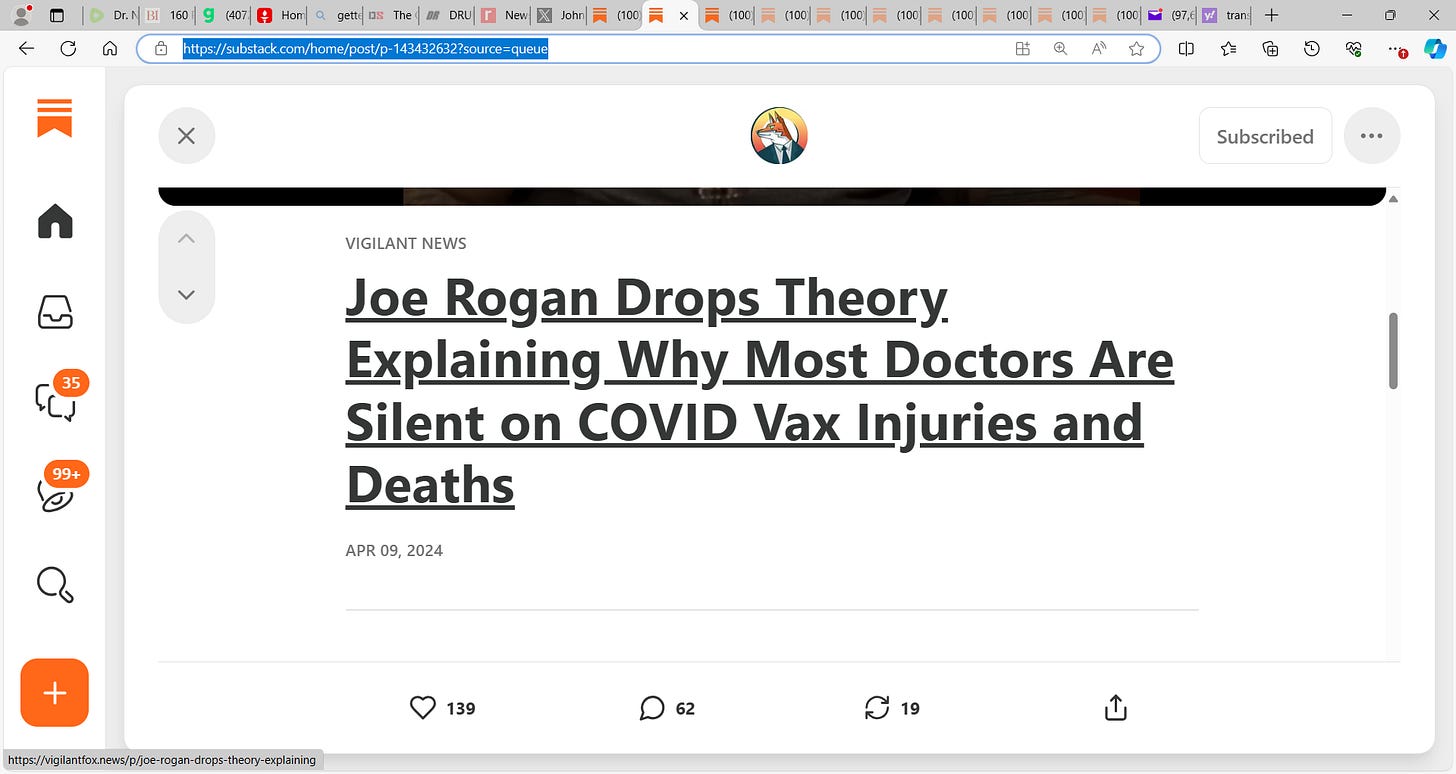This screenshot has width=1456, height=774.
Task: Switch to the "DRU" tab
Action: click(x=446, y=15)
